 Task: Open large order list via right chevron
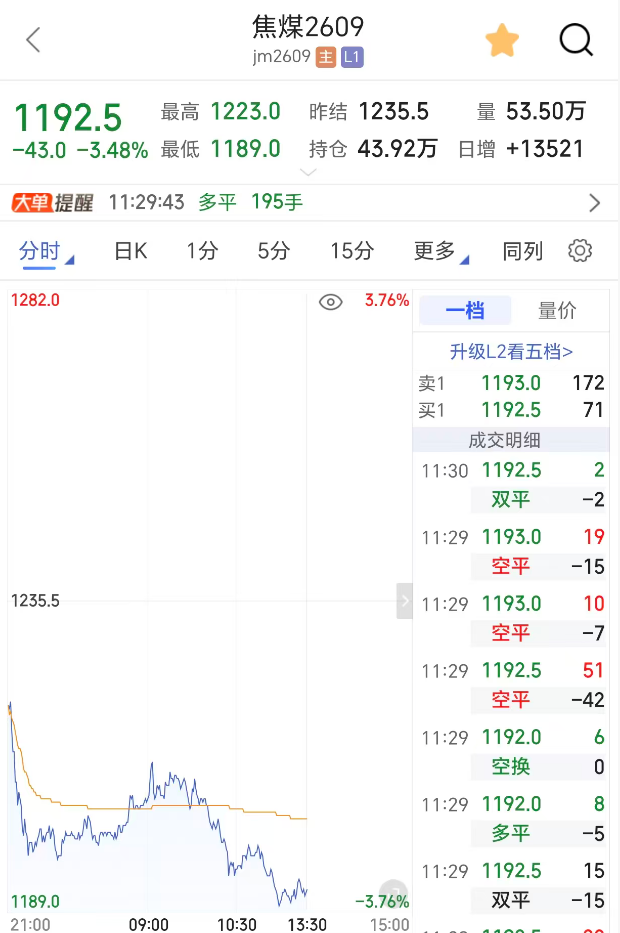coord(594,203)
